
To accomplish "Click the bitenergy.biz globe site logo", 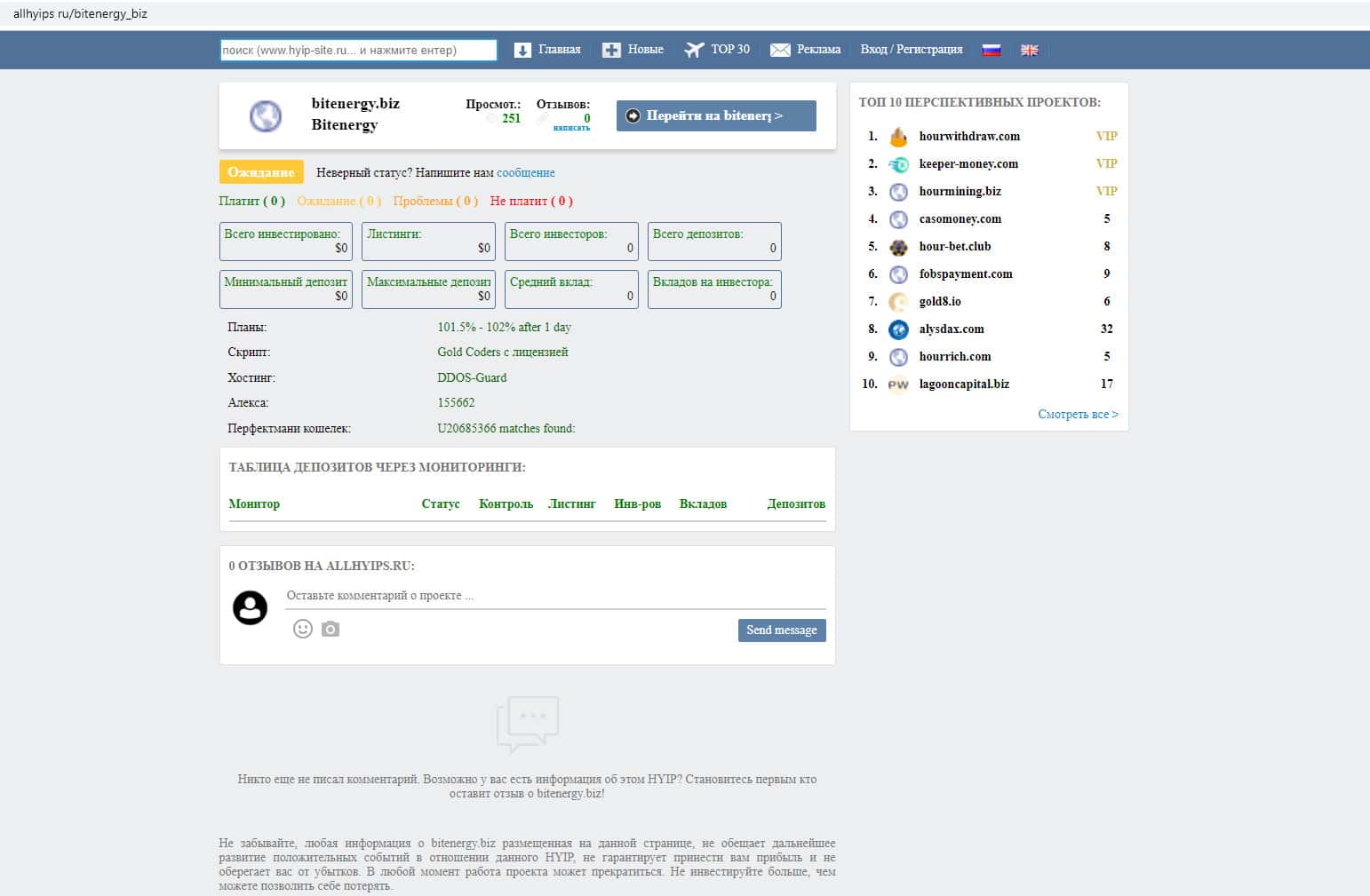I will 266,116.
